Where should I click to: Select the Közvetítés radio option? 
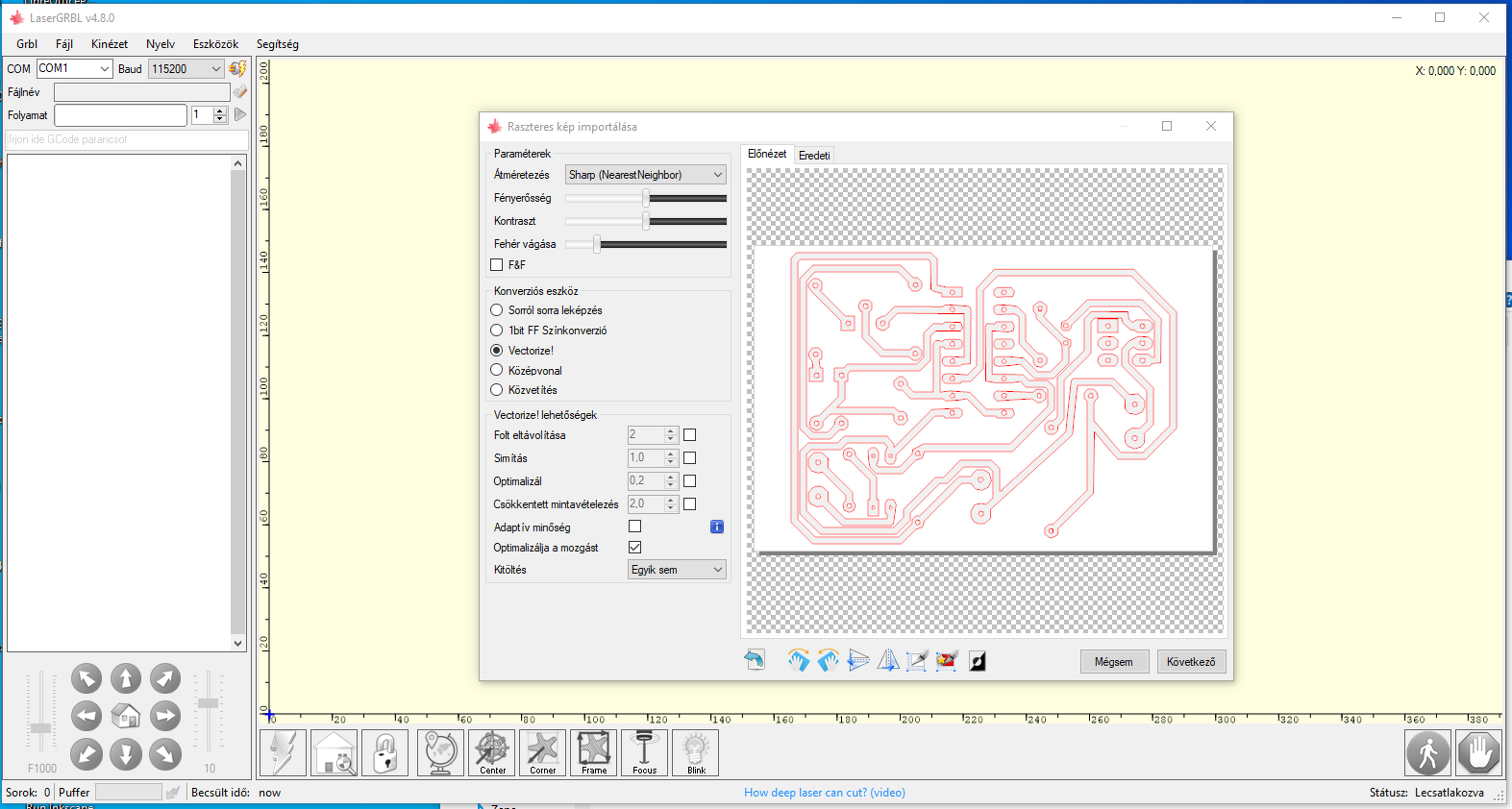click(497, 390)
